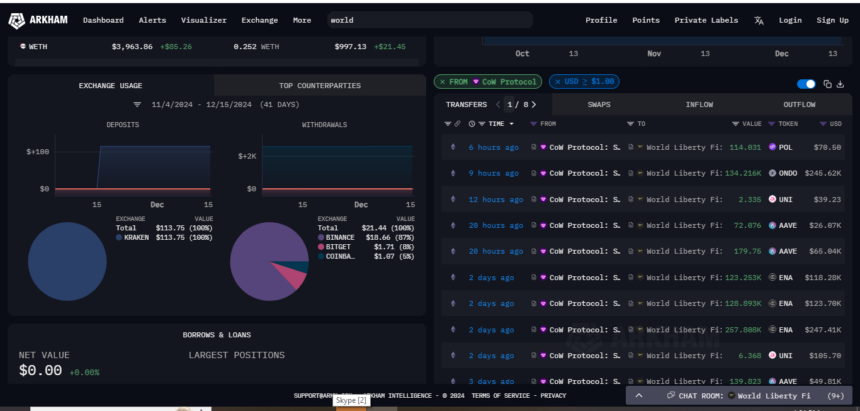Click the CoW Protocol sender in the POL row
Viewport: 860px width, 411px height.
pos(585,147)
